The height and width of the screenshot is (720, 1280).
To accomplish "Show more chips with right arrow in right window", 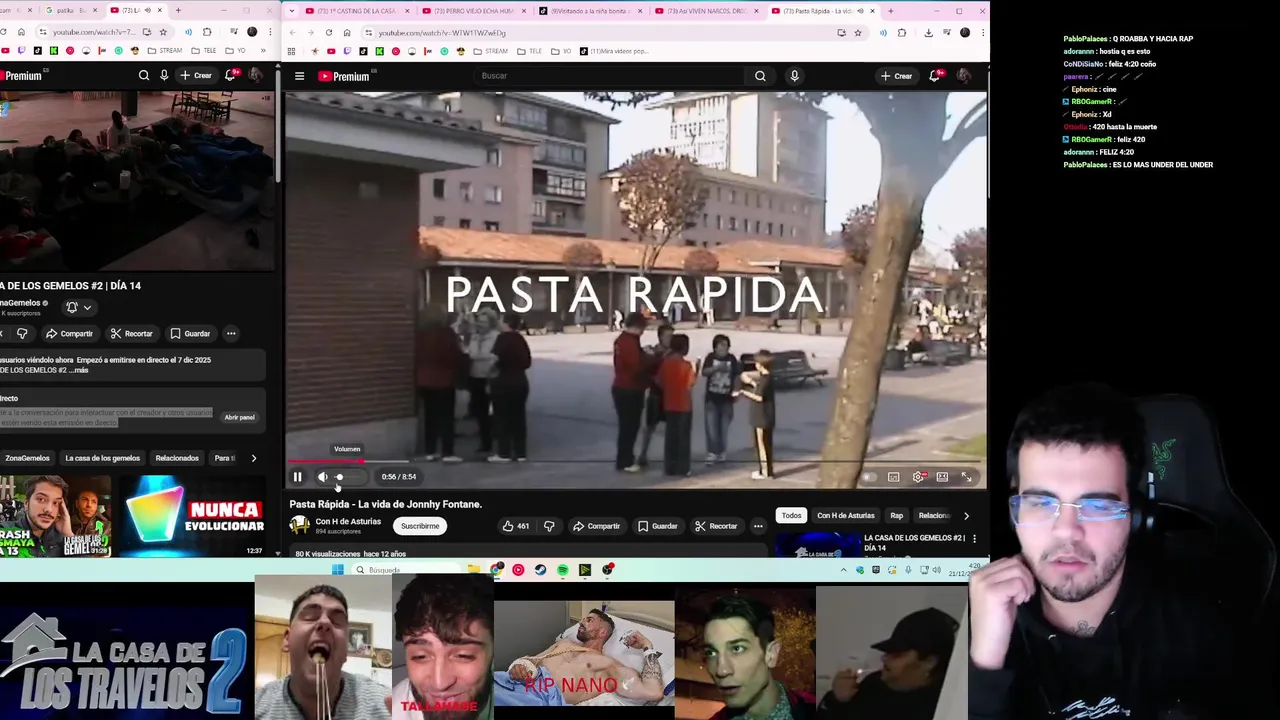I will 966,516.
